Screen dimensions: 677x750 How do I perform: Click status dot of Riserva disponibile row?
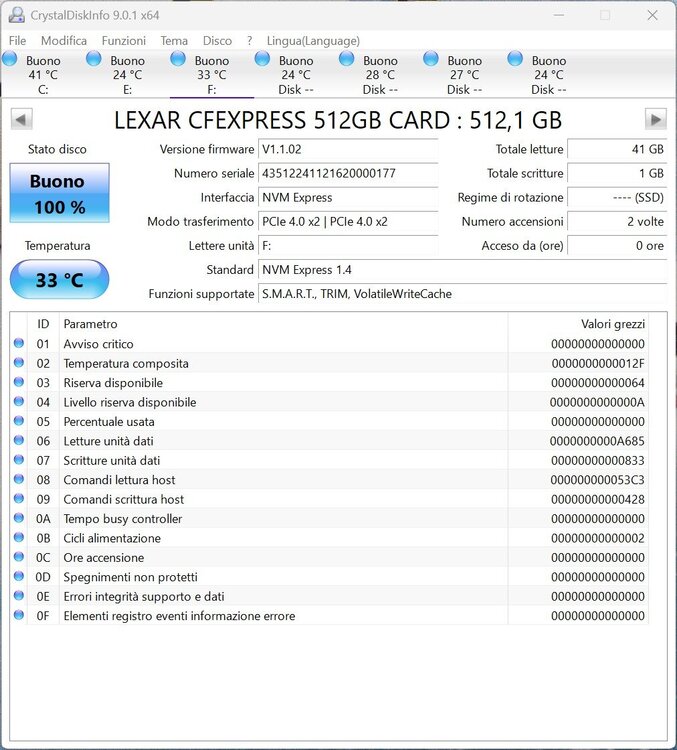coord(19,382)
